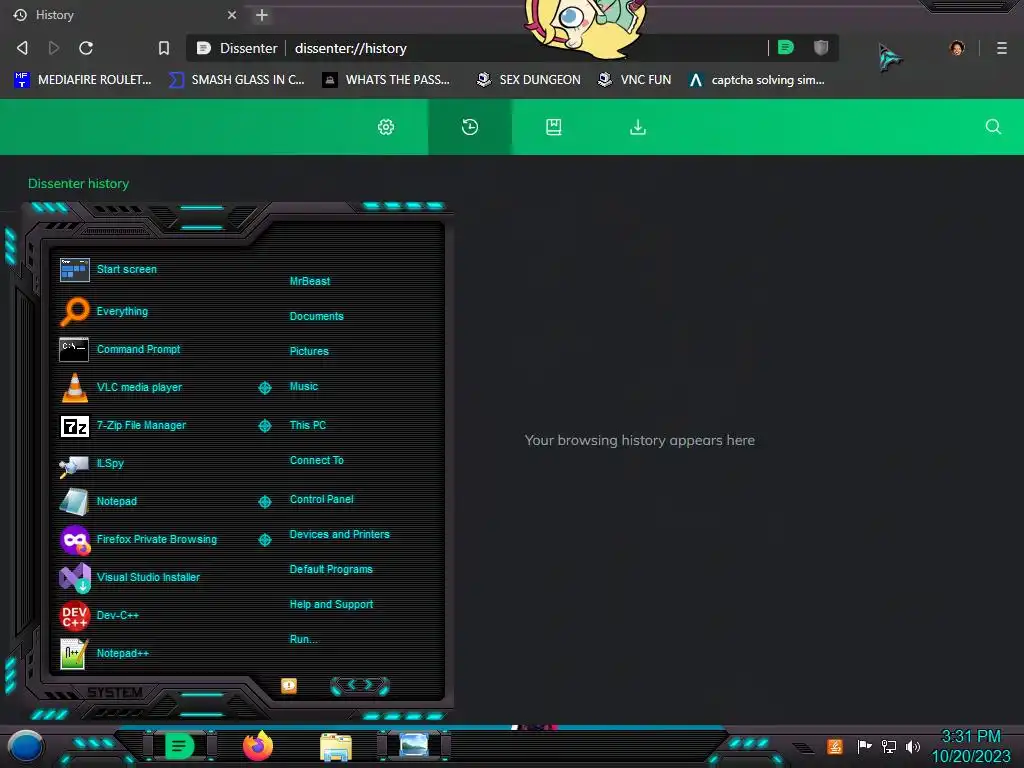The image size is (1024, 768).
Task: Open Start screen from start menu
Action: (x=108, y=269)
